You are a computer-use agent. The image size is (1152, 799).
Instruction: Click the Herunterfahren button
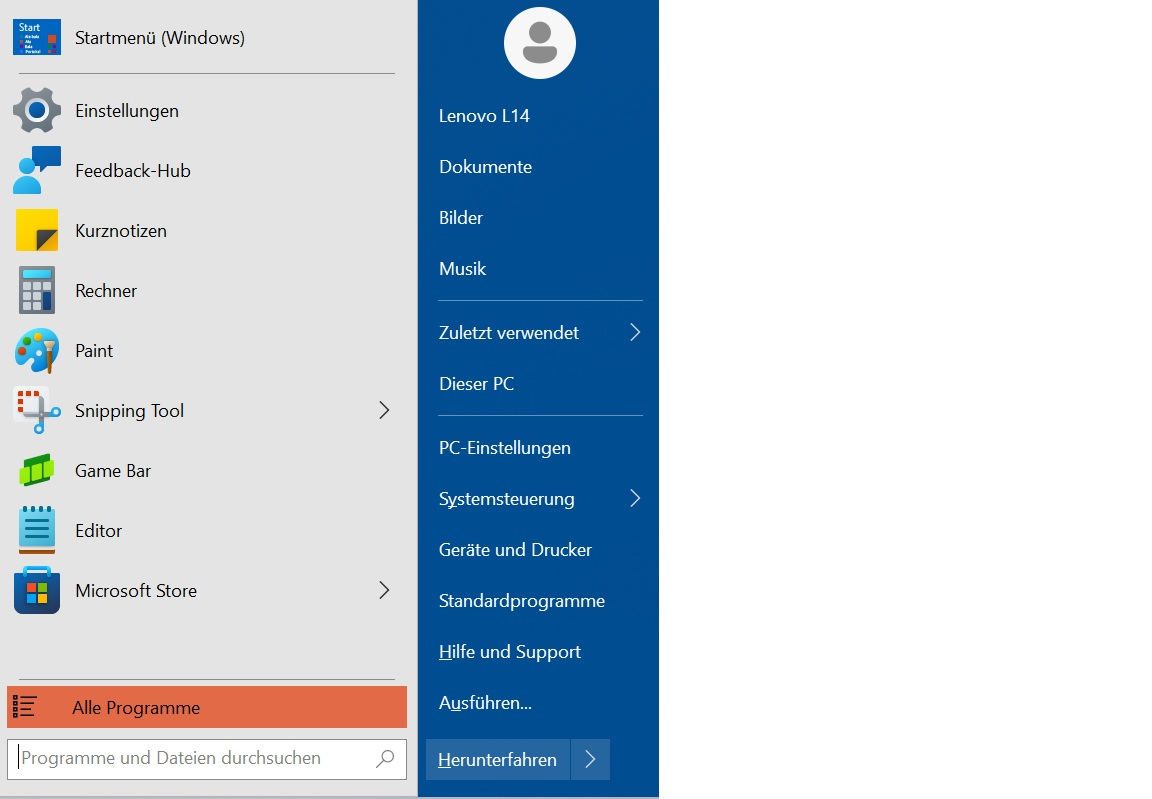coord(497,759)
